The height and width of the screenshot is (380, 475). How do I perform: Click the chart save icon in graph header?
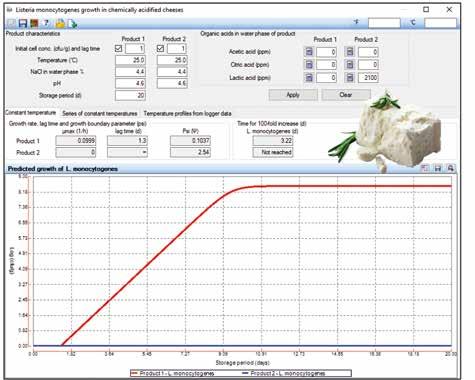pos(438,168)
